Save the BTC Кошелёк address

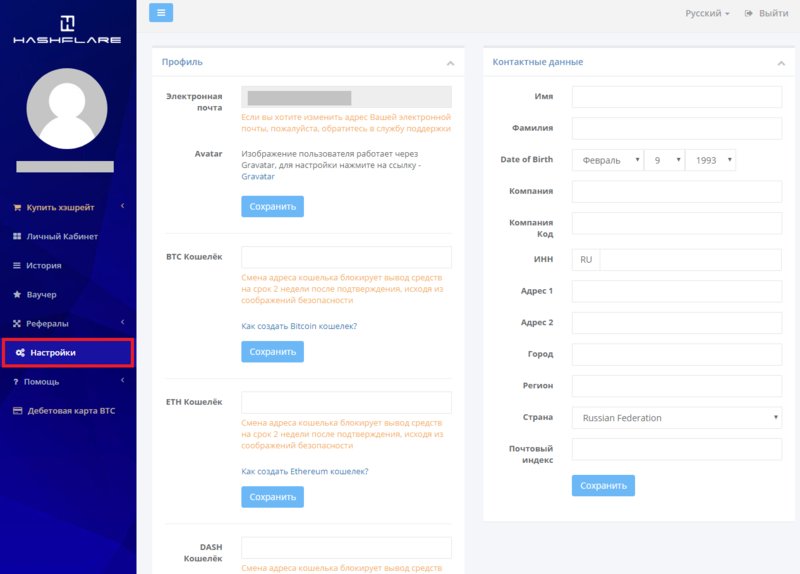pyautogui.click(x=272, y=352)
